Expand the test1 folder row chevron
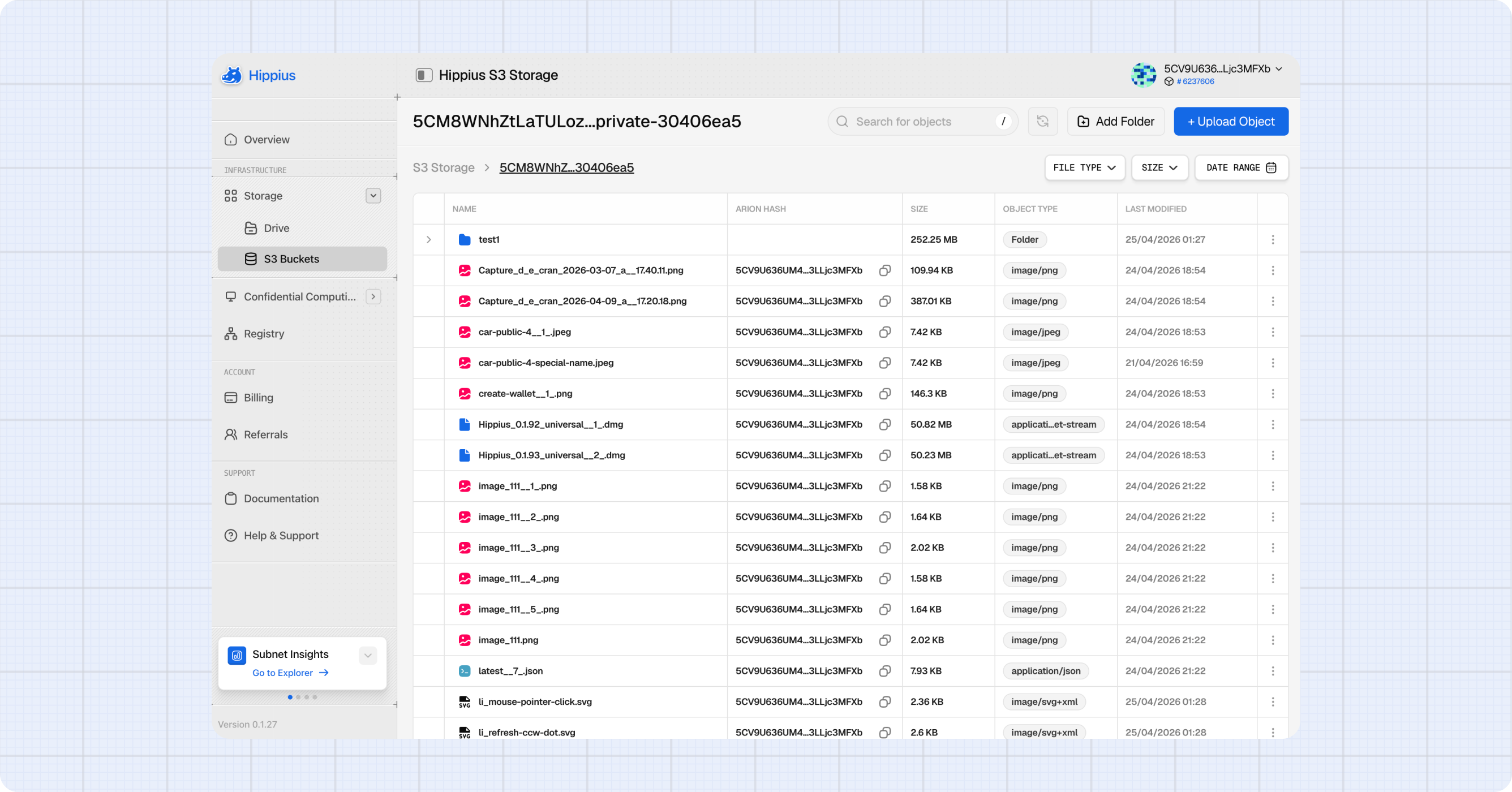Screen dimensions: 1512x792 click(x=428, y=239)
